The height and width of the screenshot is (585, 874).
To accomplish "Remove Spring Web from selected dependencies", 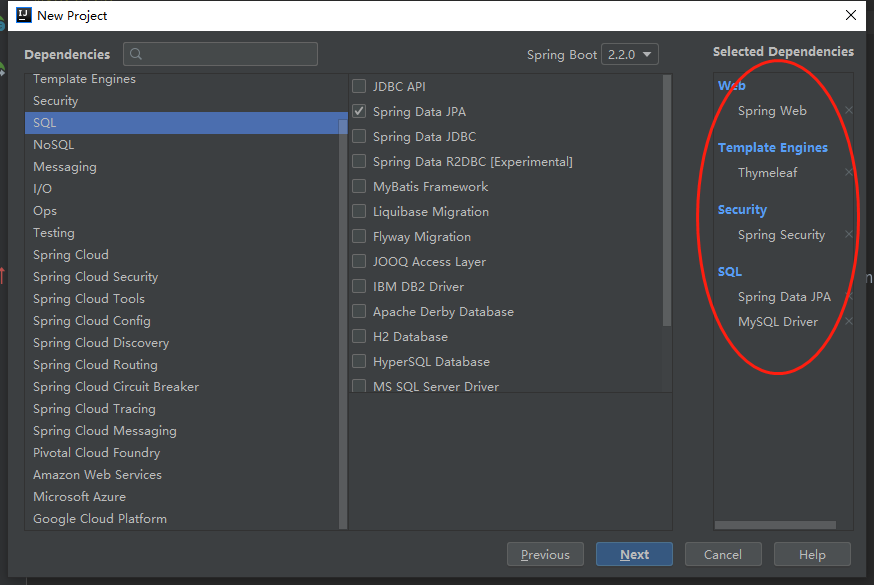I will [x=849, y=111].
